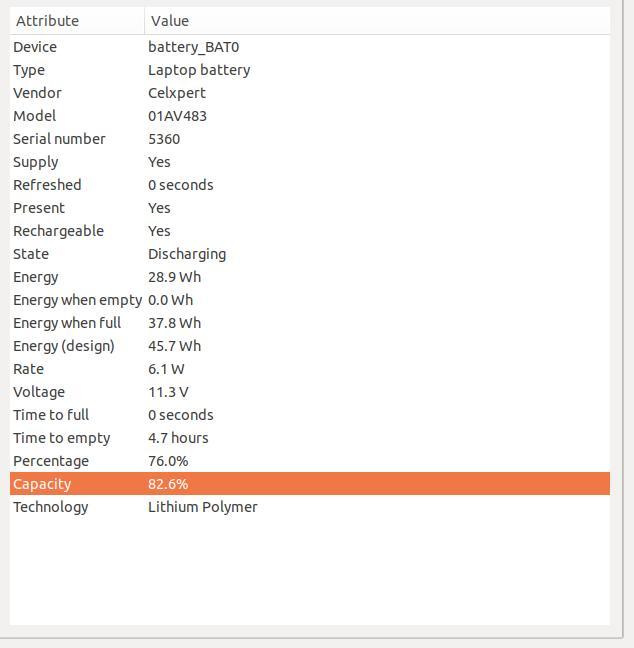
Task: Select the Type row Laptop battery
Action: [x=310, y=70]
